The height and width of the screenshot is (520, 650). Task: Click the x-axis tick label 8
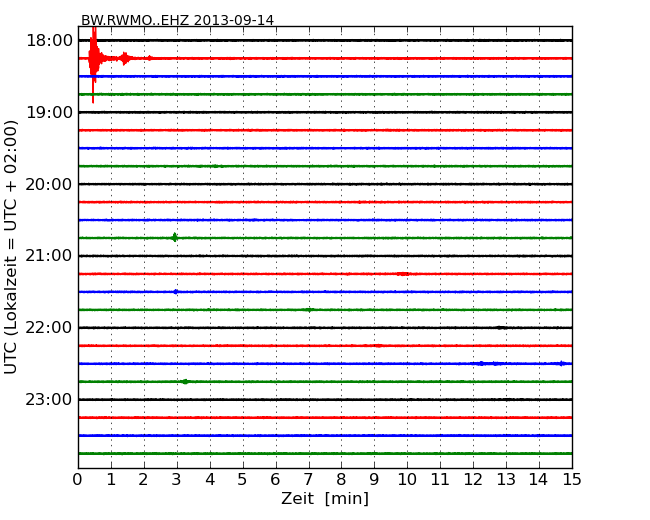(x=341, y=480)
